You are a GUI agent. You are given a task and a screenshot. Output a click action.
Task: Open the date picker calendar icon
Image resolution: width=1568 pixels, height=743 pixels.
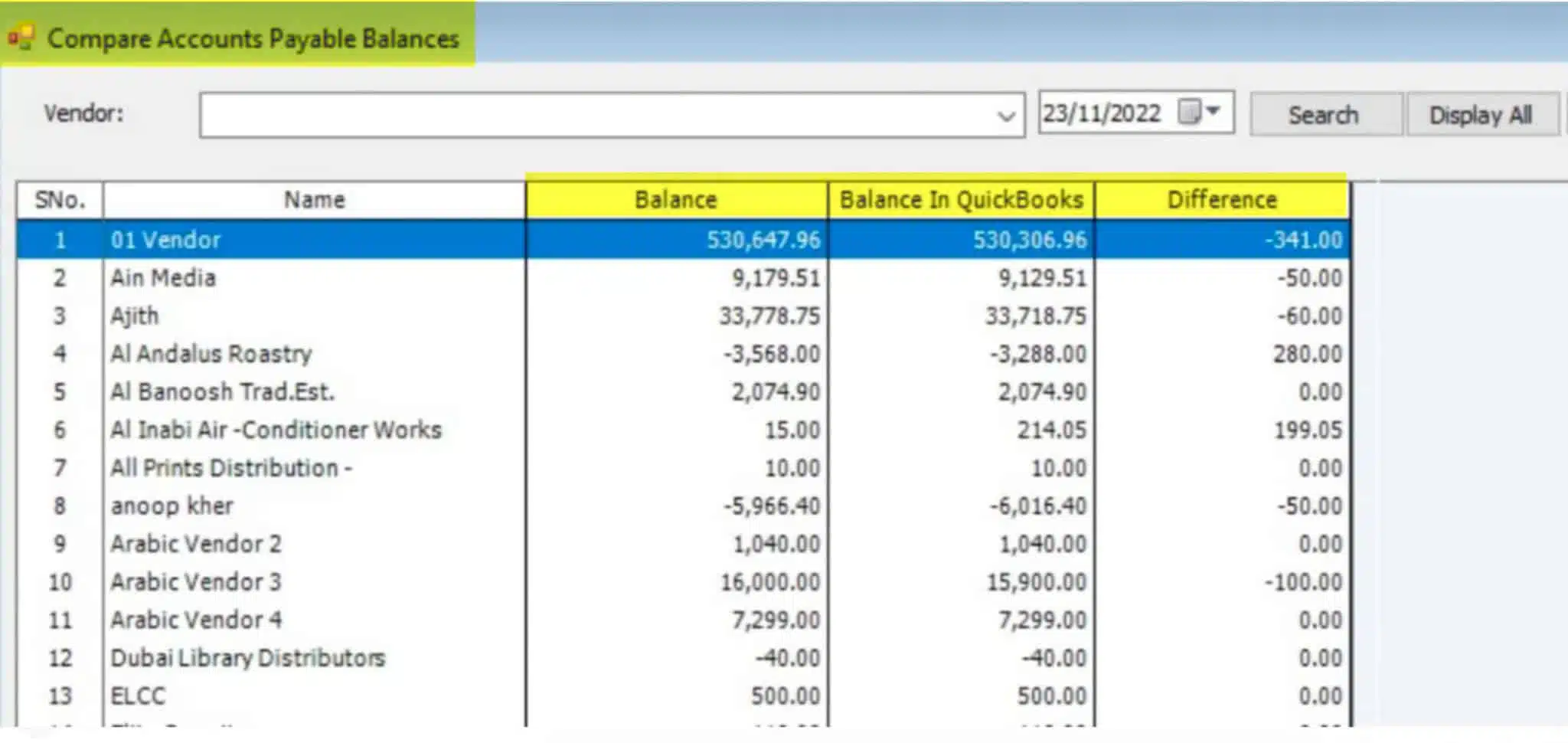click(x=1189, y=113)
